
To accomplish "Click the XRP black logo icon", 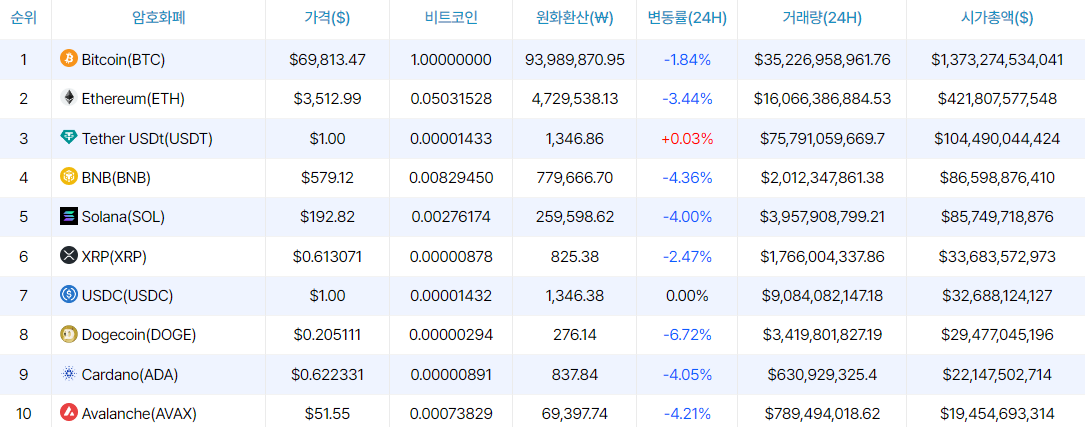I will 69,256.
